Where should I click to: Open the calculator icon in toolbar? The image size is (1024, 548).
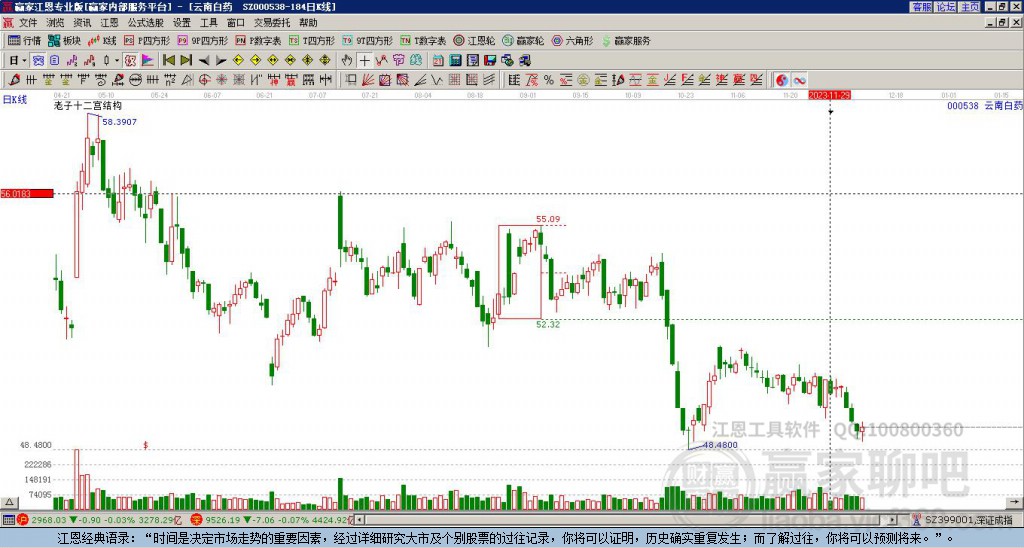455,60
